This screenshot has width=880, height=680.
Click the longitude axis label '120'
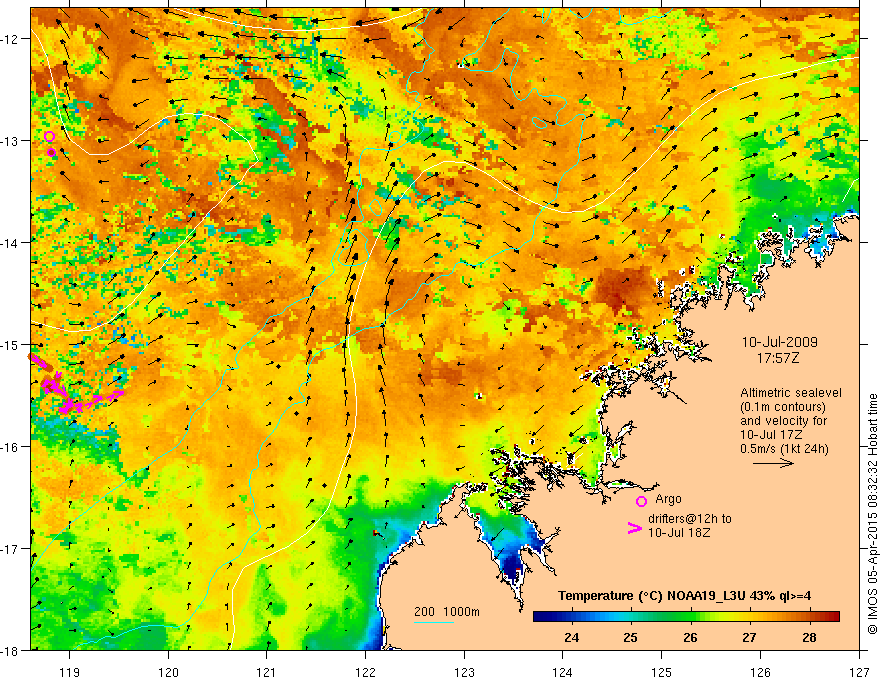coord(168,672)
